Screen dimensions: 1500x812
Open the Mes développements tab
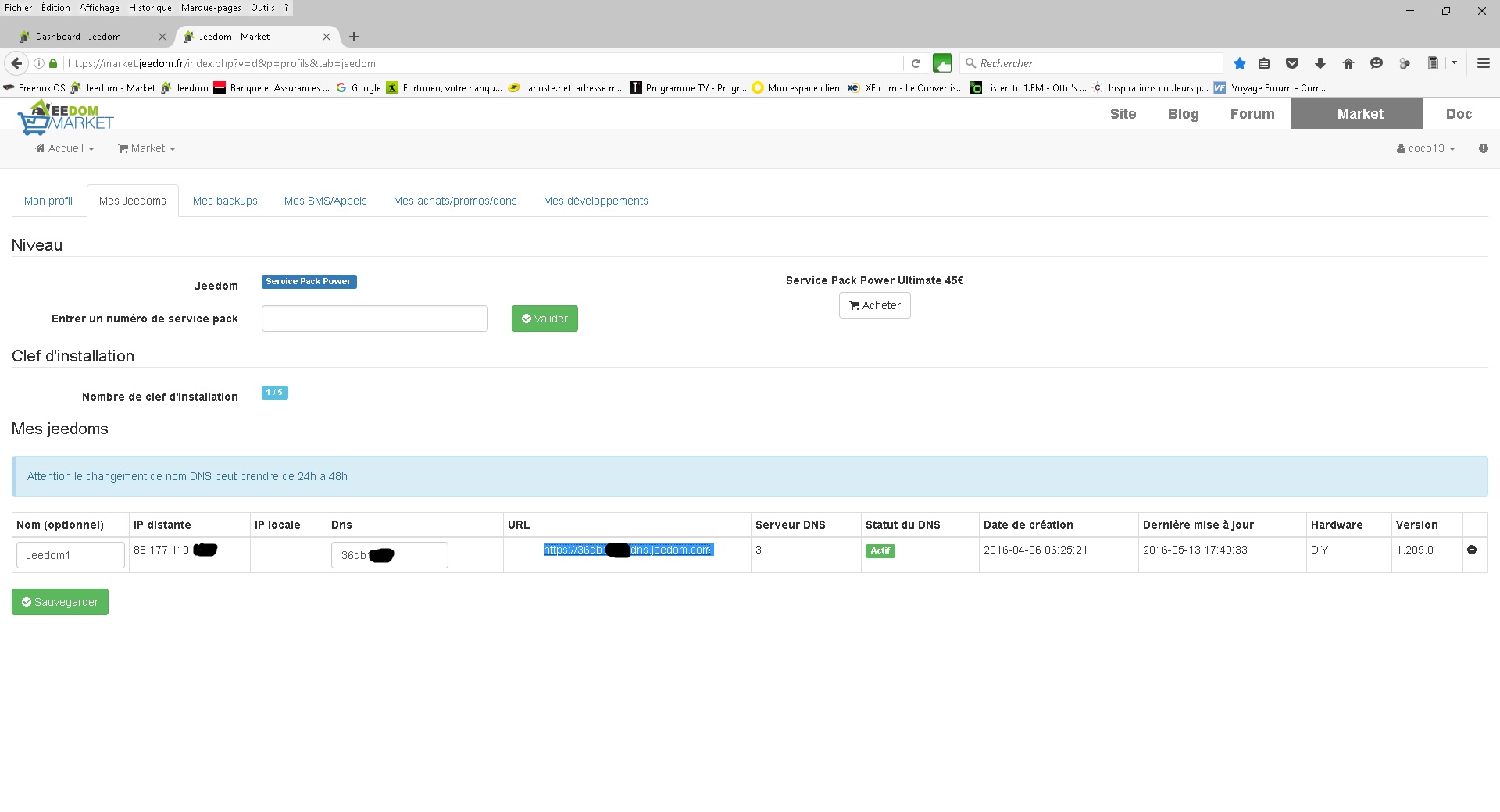click(596, 201)
